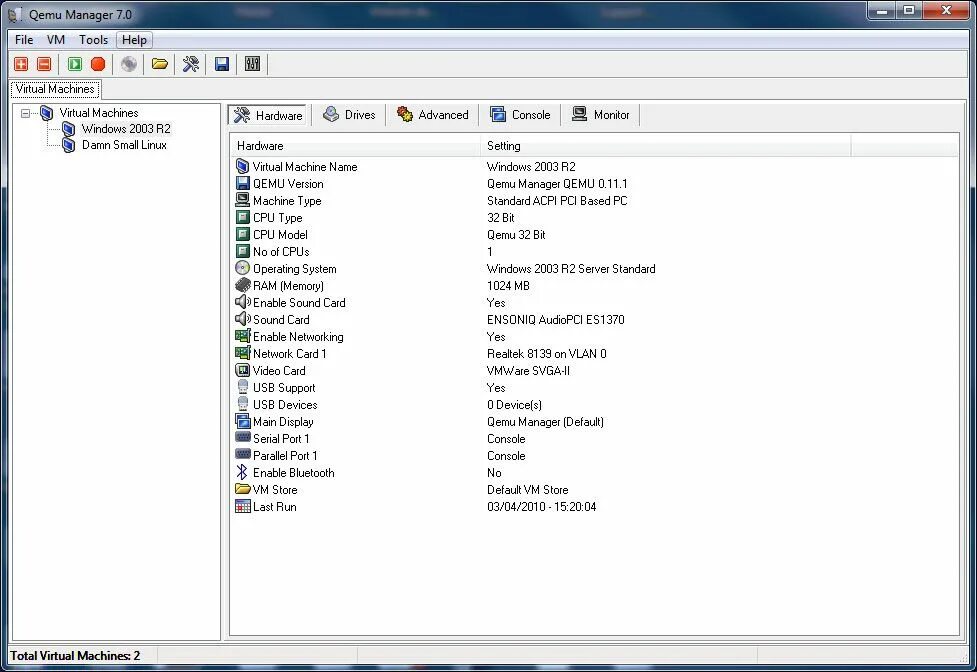Click the Qemu Manager QEMU 0.11.1 value
Image resolution: width=977 pixels, height=672 pixels.
coord(557,184)
